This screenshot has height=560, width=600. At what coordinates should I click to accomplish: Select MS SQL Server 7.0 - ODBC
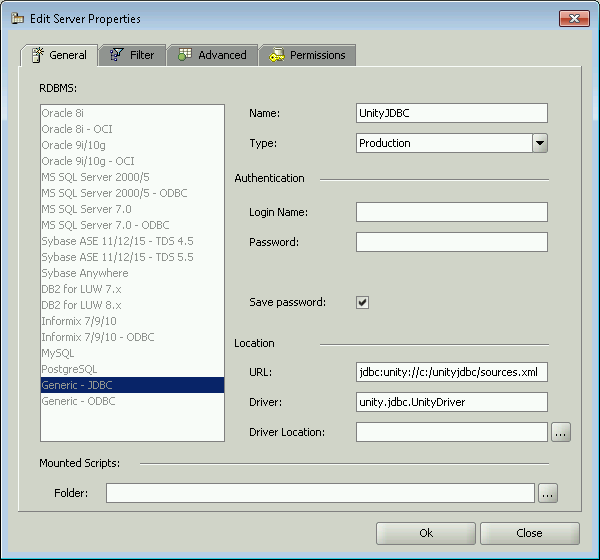click(x=132, y=225)
